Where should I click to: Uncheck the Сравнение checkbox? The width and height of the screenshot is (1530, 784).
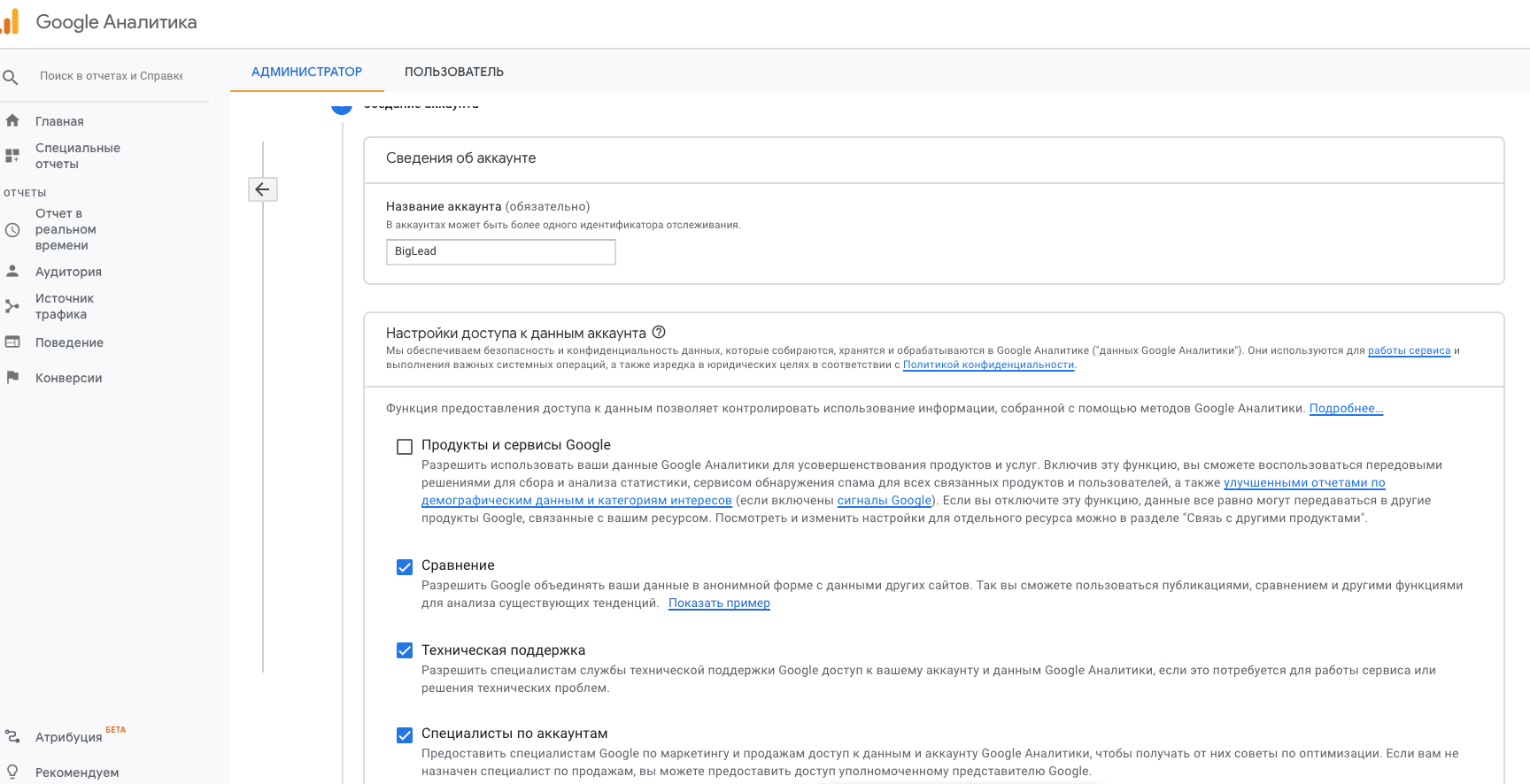coord(405,567)
